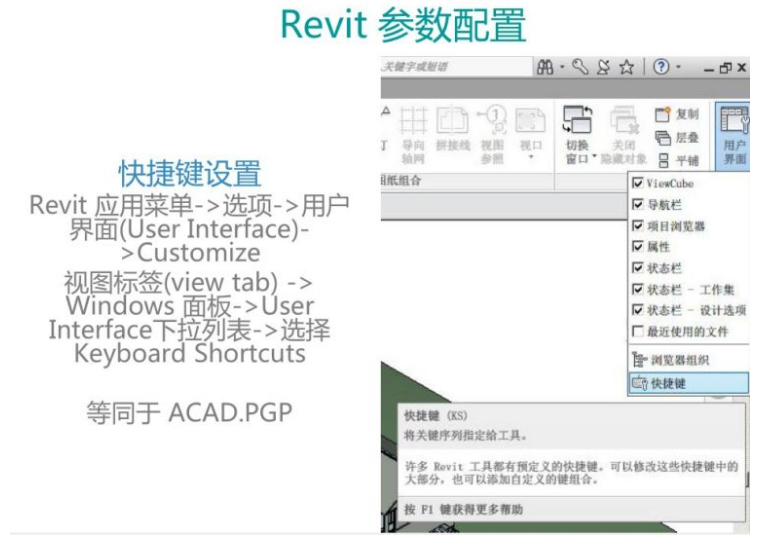
Task: Toggle the project browser (项目浏览器) checkbox
Action: pyautogui.click(x=637, y=226)
